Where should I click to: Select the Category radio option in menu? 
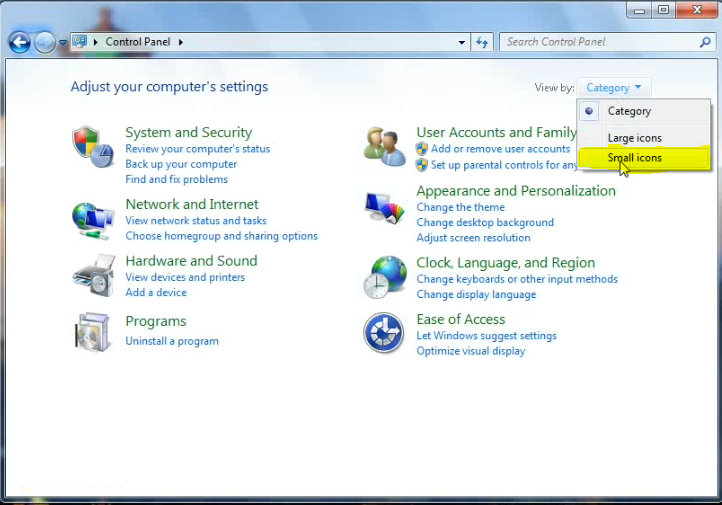click(x=644, y=111)
